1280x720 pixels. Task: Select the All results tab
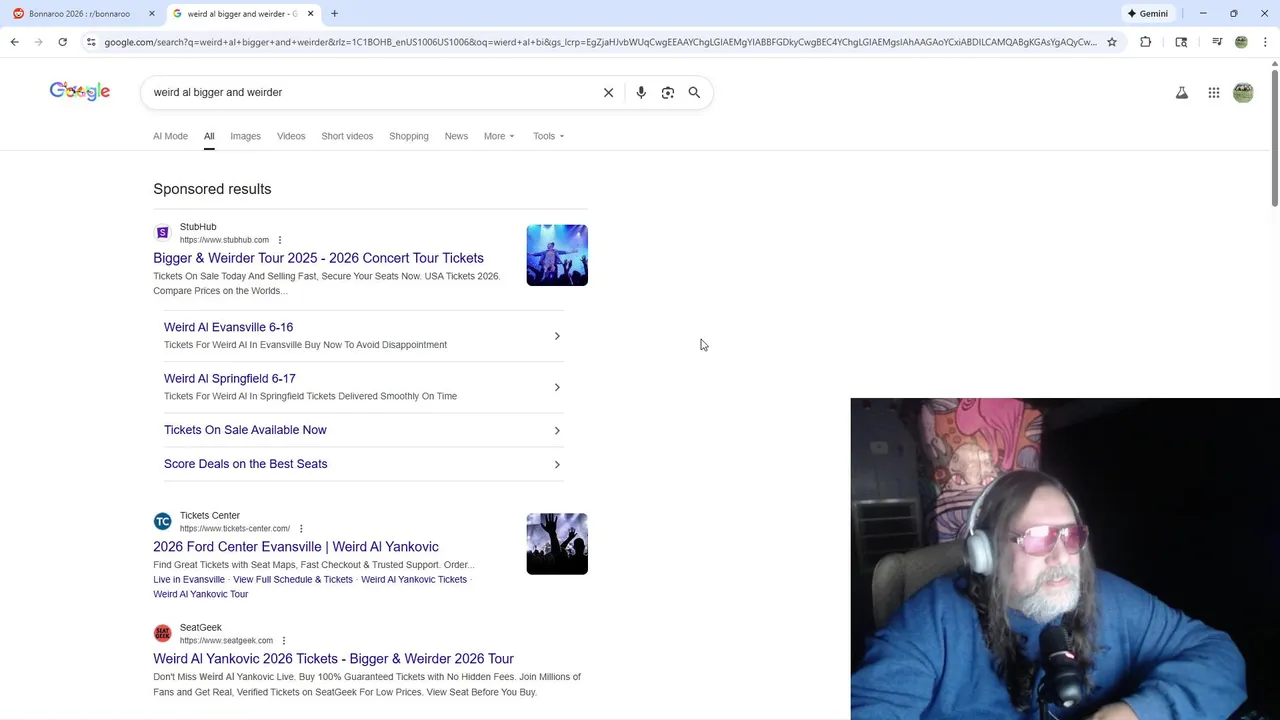[209, 136]
